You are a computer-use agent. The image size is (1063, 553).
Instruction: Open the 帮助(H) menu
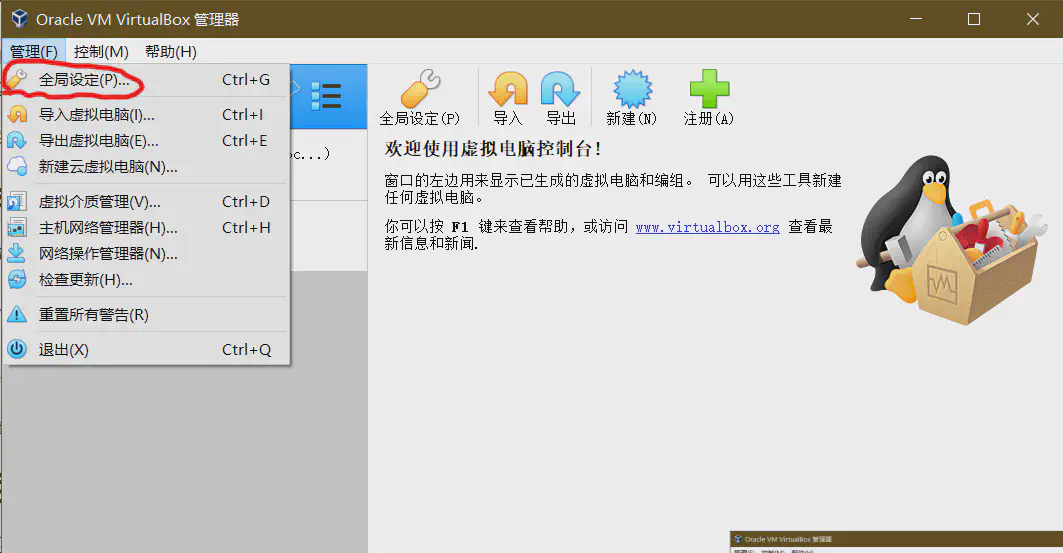(x=171, y=52)
